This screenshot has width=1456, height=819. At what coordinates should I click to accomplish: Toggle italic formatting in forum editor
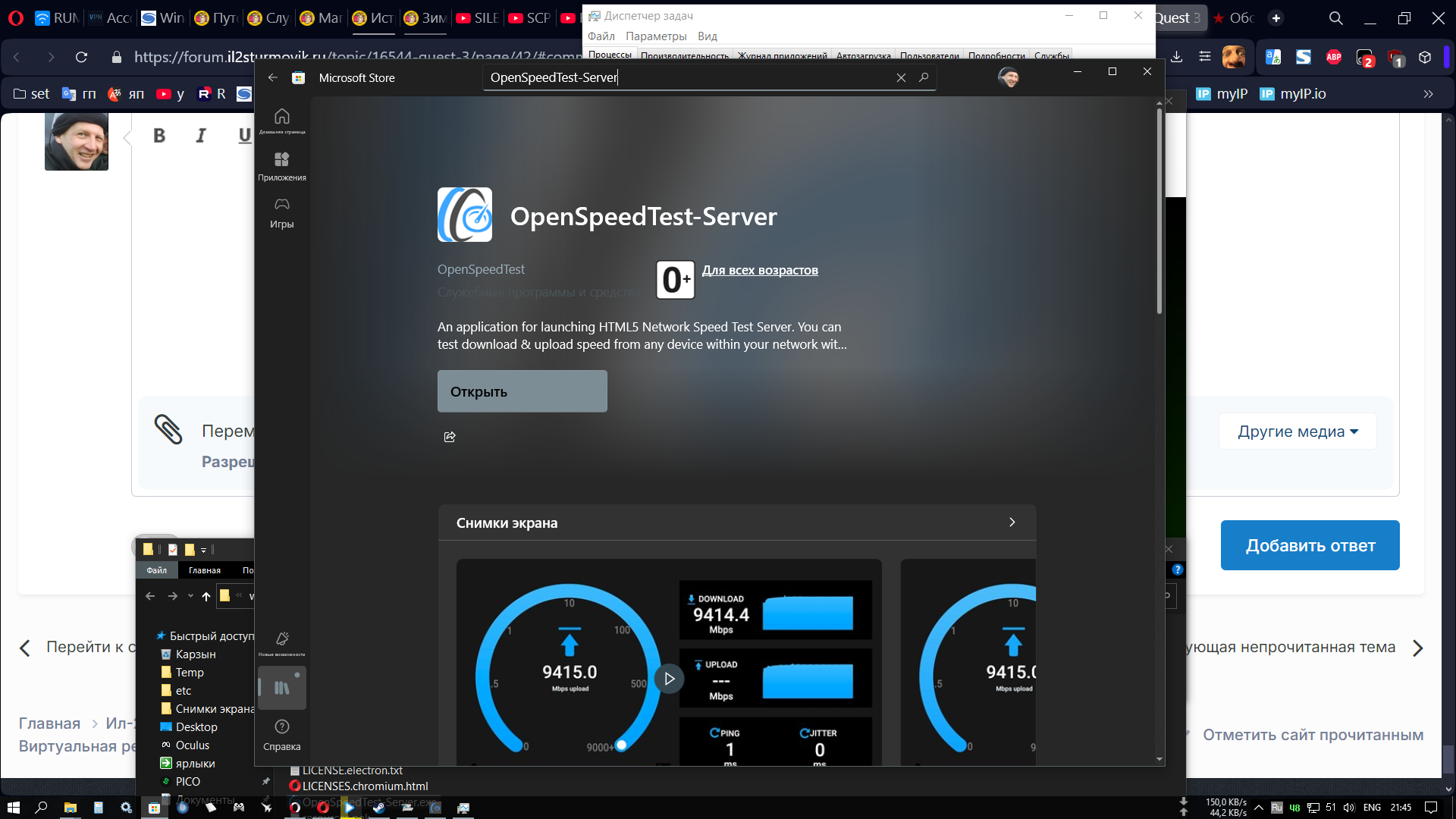tap(201, 136)
